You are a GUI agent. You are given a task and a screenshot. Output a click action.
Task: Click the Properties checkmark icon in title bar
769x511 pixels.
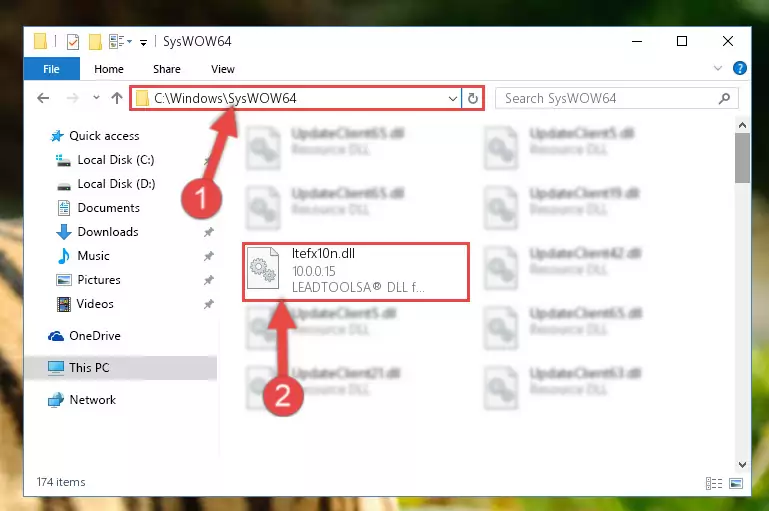(73, 42)
